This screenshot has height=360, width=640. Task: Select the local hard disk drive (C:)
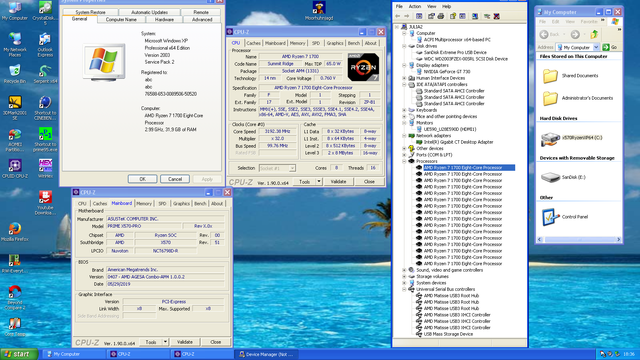[x=571, y=138]
